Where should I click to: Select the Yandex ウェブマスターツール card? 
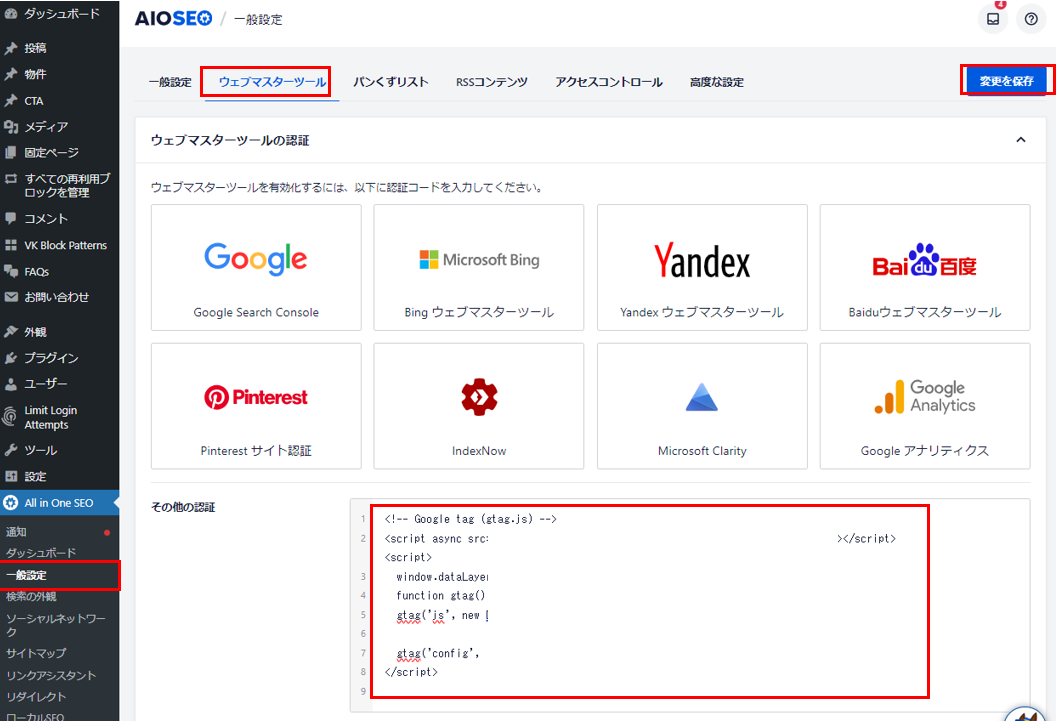click(702, 268)
